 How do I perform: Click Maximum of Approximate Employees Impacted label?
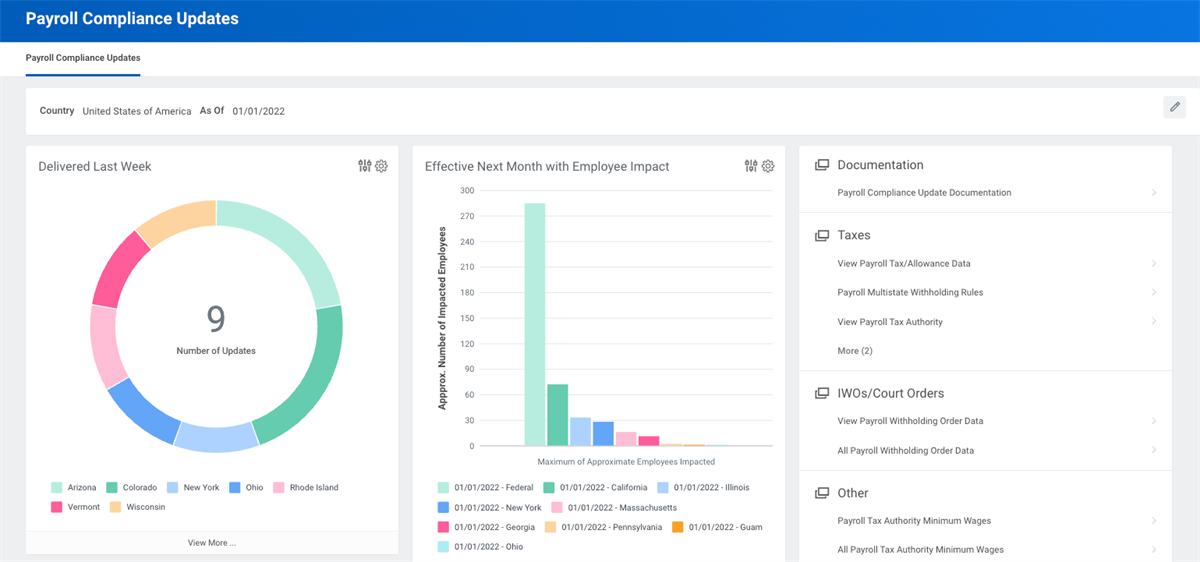626,462
